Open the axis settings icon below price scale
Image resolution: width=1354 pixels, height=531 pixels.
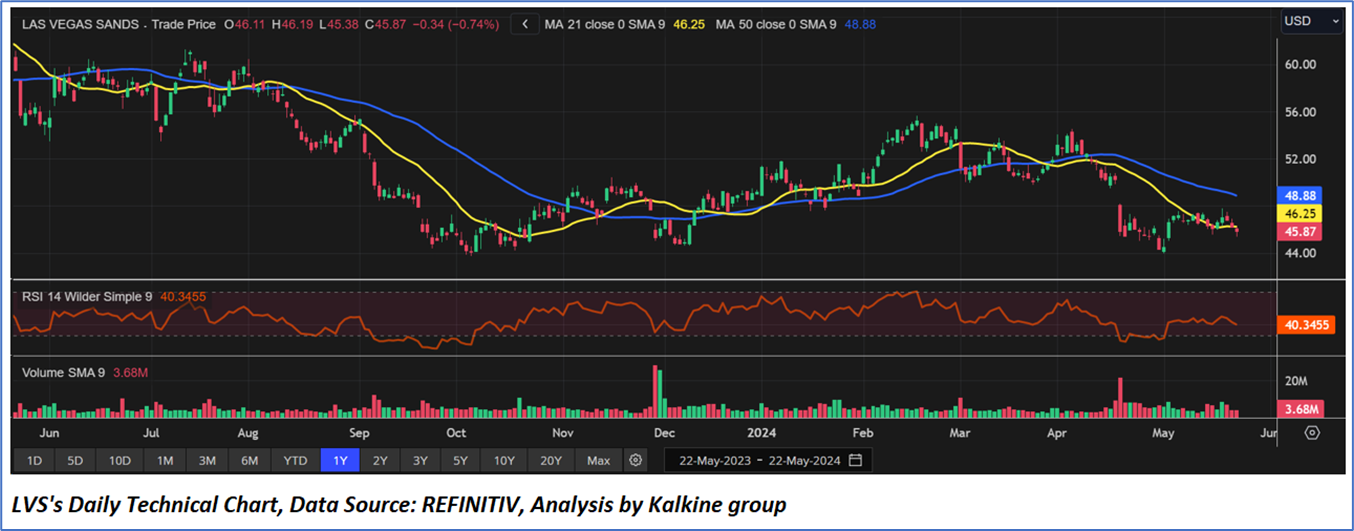[x=1312, y=433]
